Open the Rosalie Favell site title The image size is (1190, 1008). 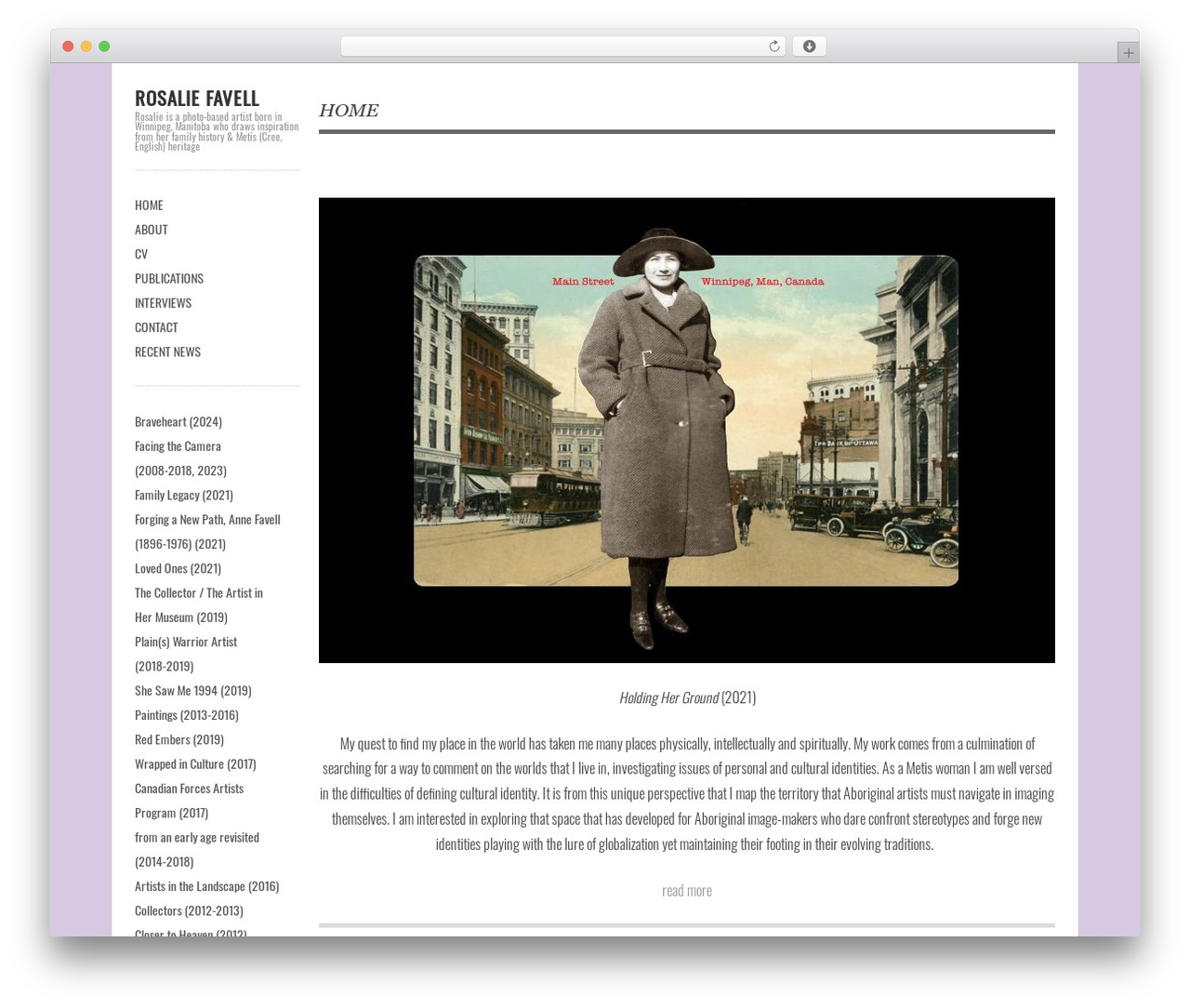coord(197,98)
